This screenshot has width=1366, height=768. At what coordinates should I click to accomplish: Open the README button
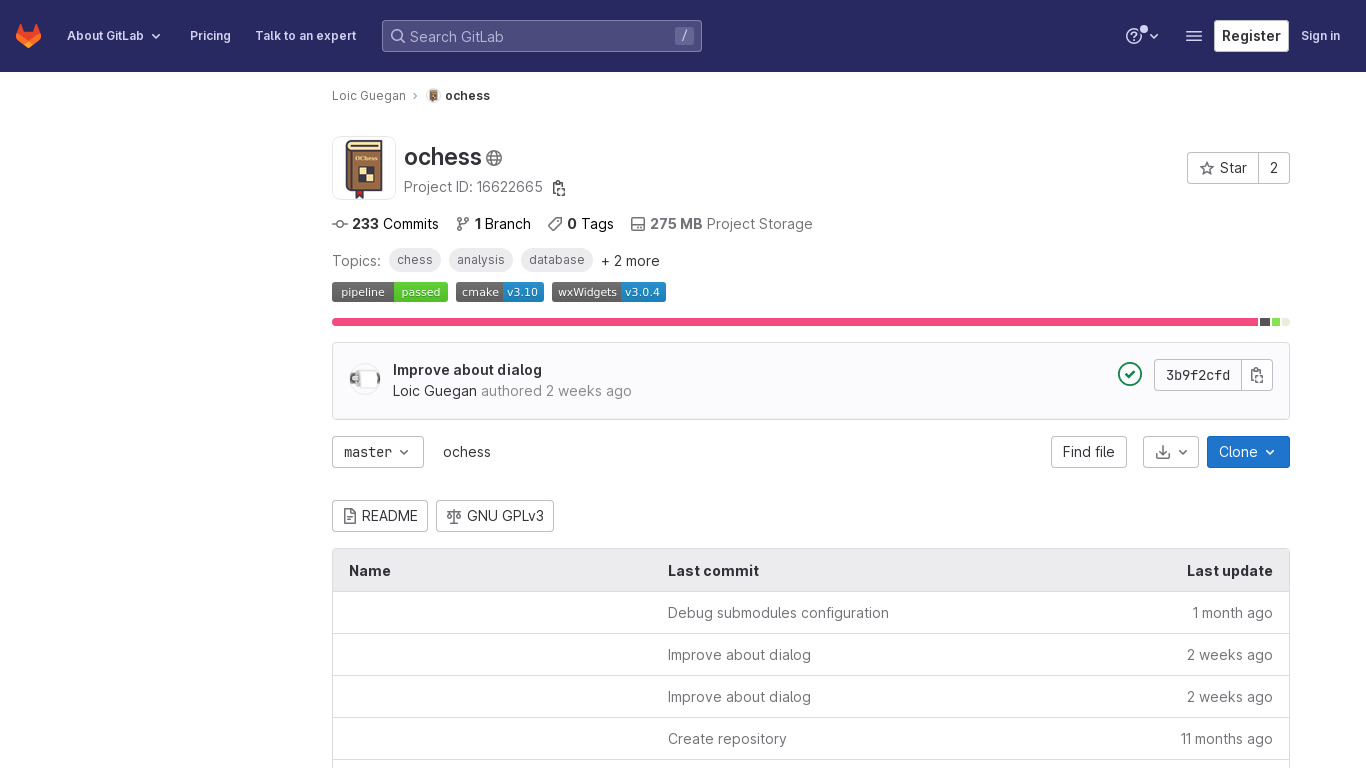(380, 516)
